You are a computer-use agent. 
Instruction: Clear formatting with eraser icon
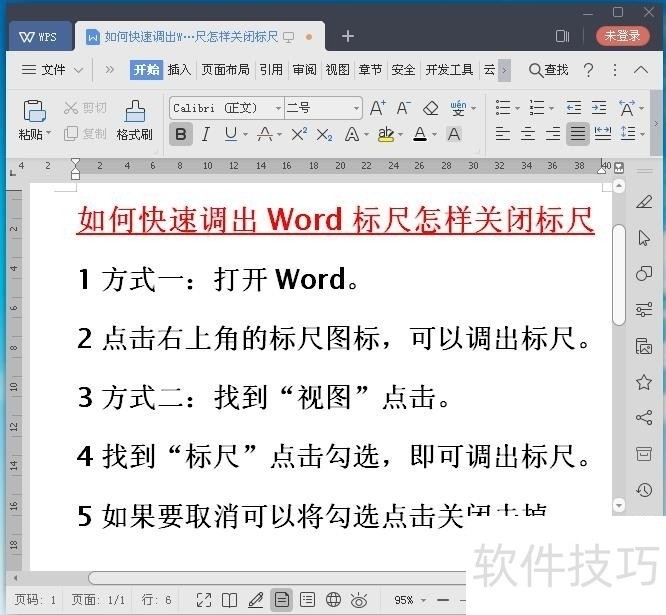coord(431,108)
